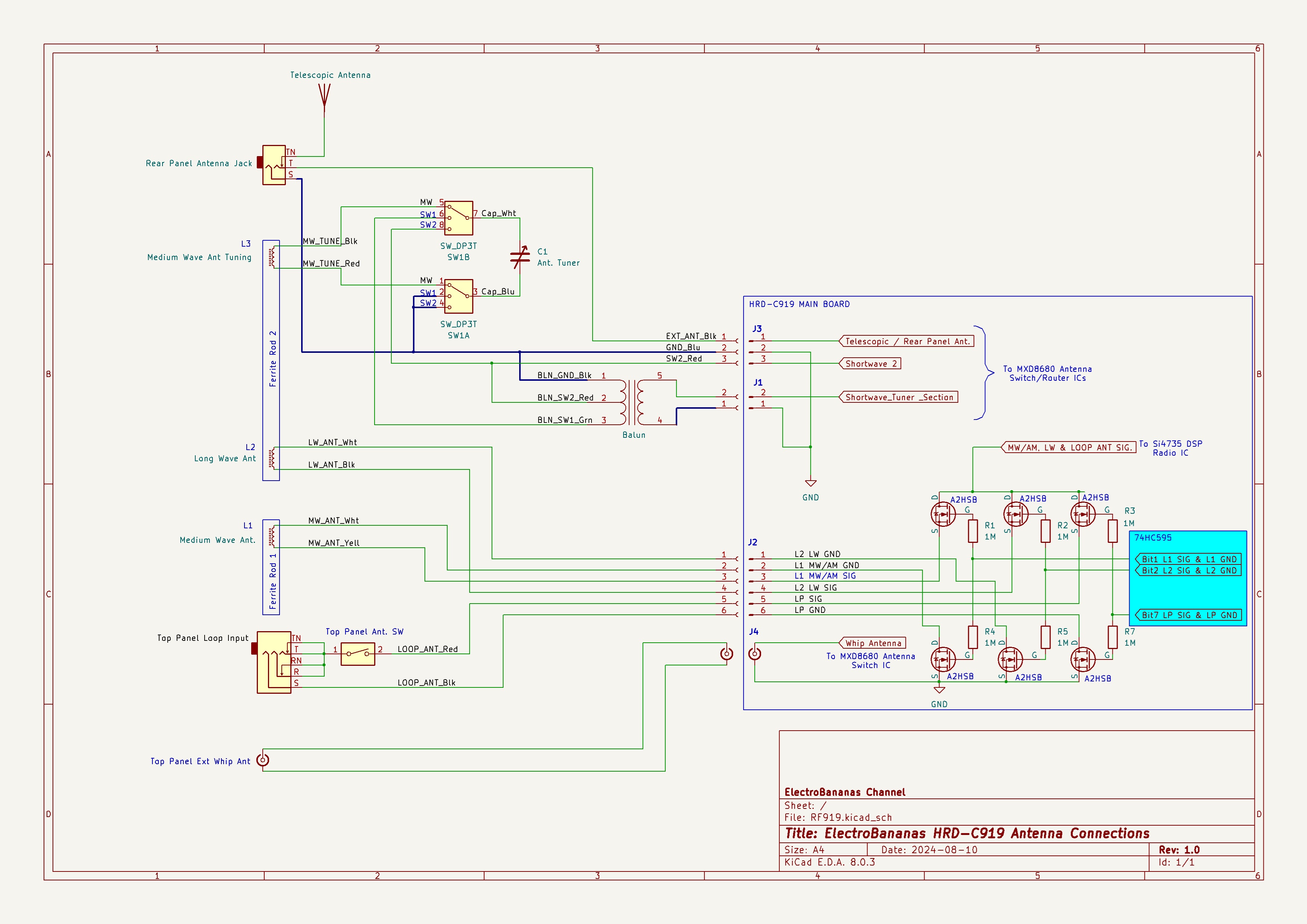Select the Balun transformer symbol
The width and height of the screenshot is (1307, 924).
point(632,402)
